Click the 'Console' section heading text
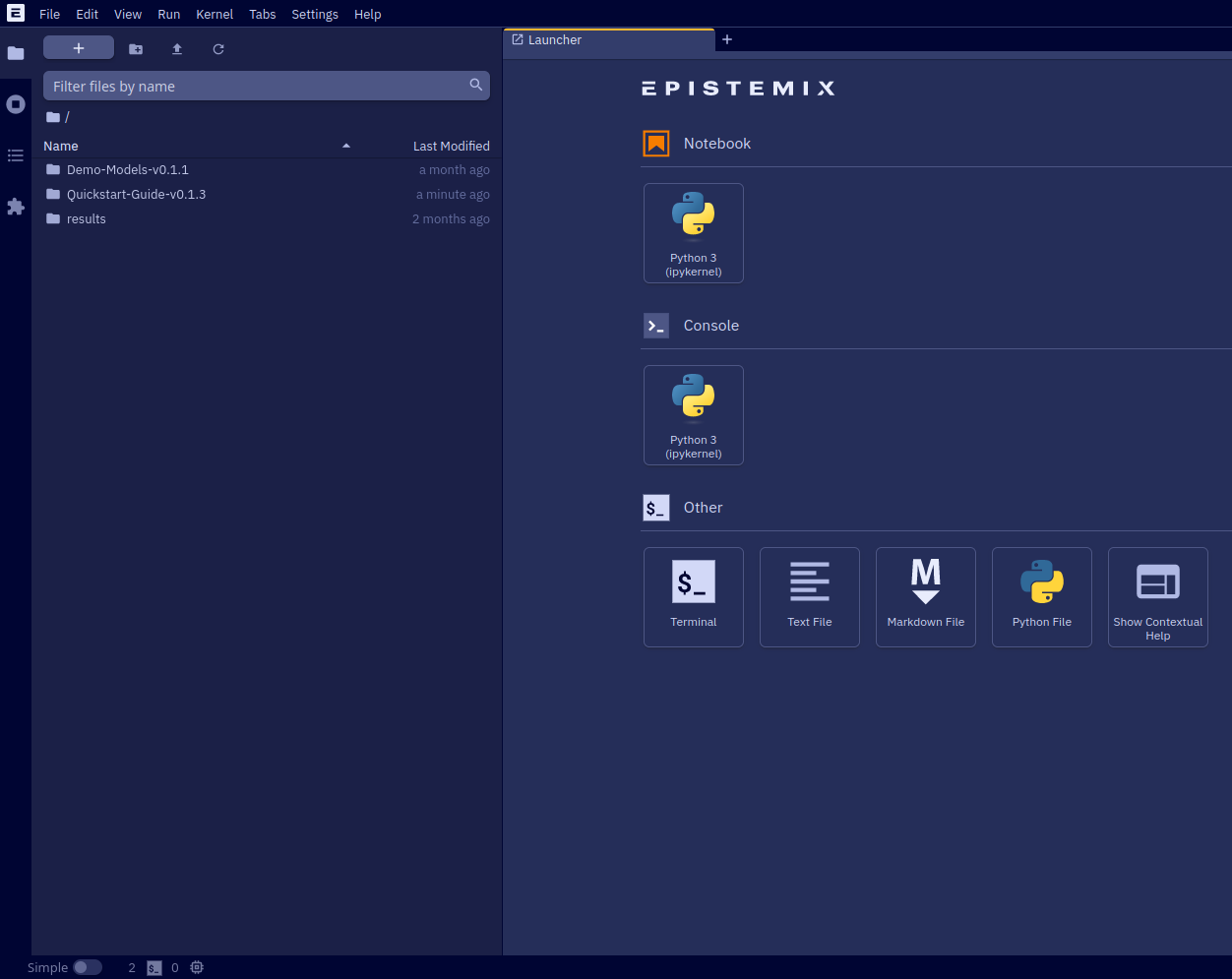Viewport: 1232px width, 979px height. (711, 326)
